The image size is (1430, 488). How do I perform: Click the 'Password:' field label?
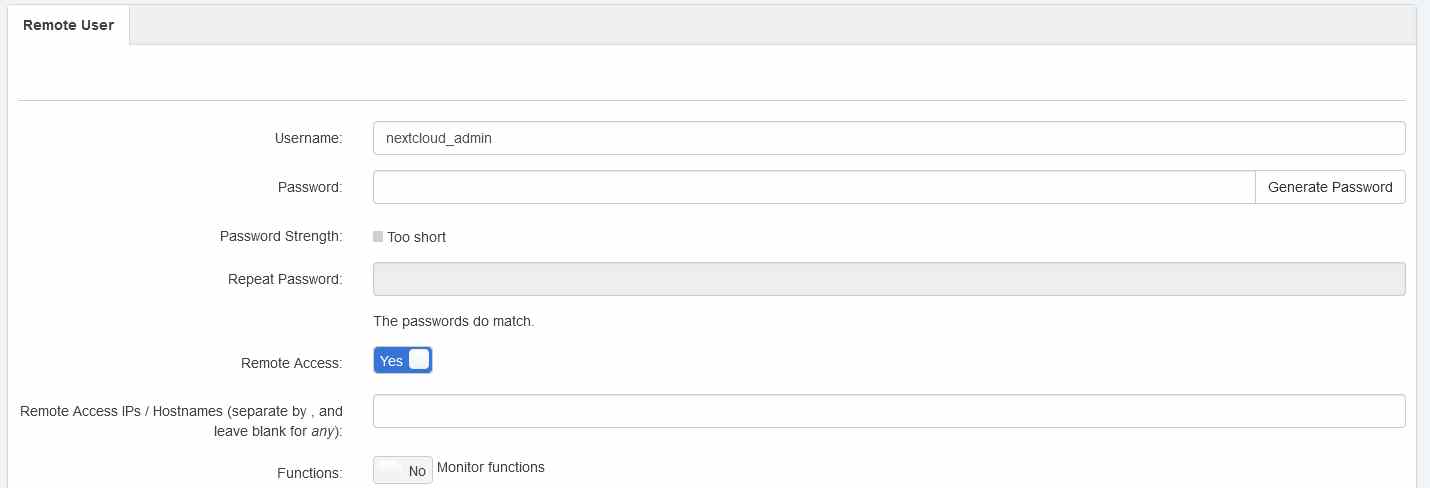pos(310,187)
